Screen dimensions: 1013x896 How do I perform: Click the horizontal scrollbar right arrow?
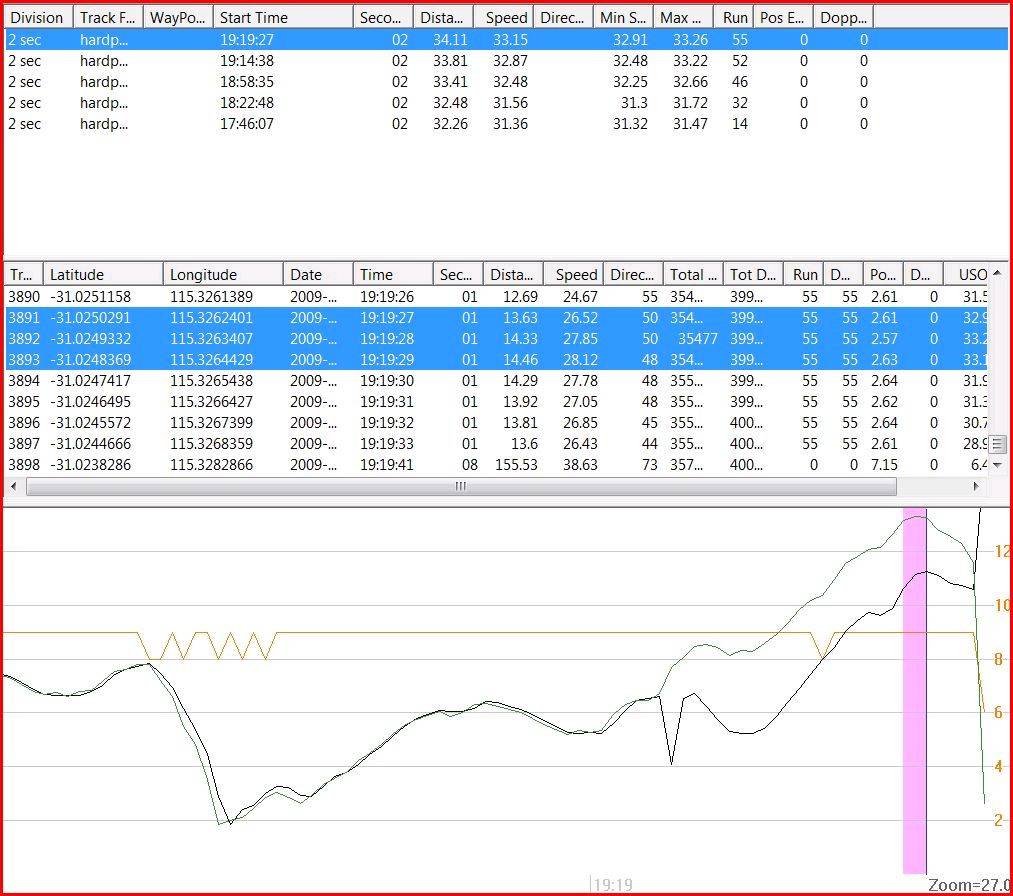click(977, 487)
